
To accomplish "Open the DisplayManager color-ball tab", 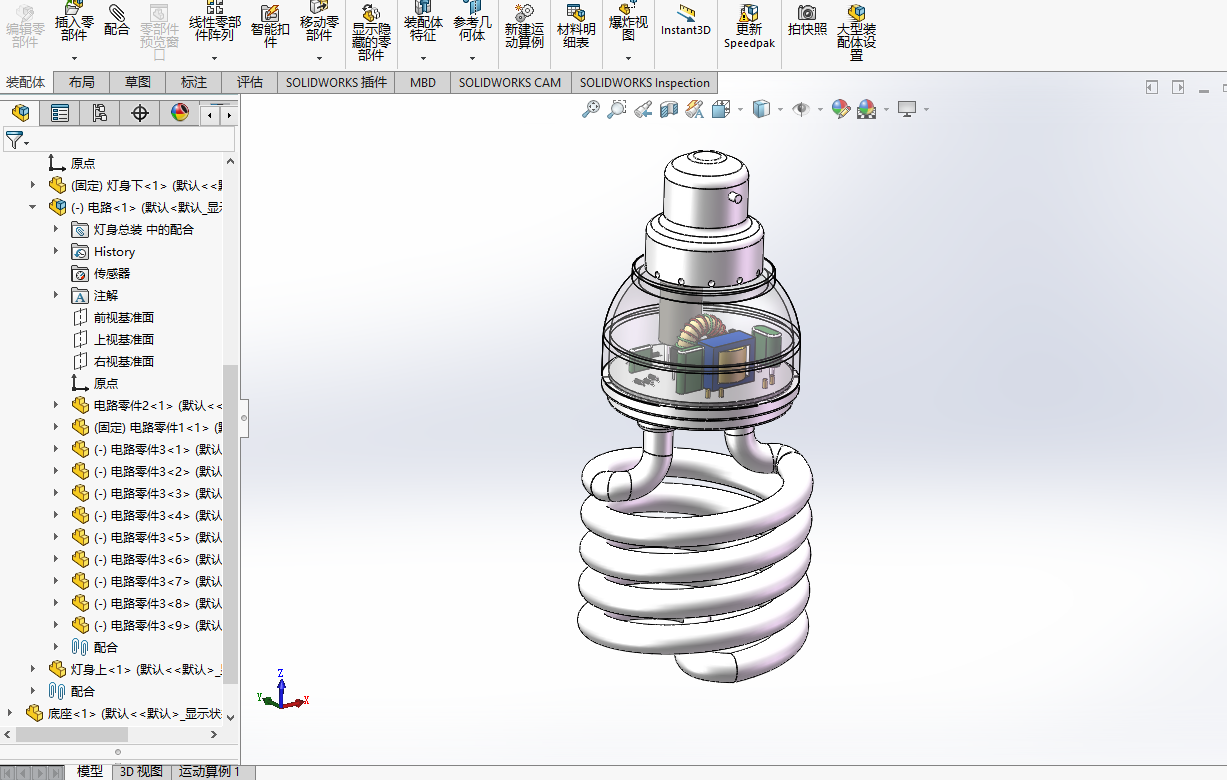I will (180, 113).
